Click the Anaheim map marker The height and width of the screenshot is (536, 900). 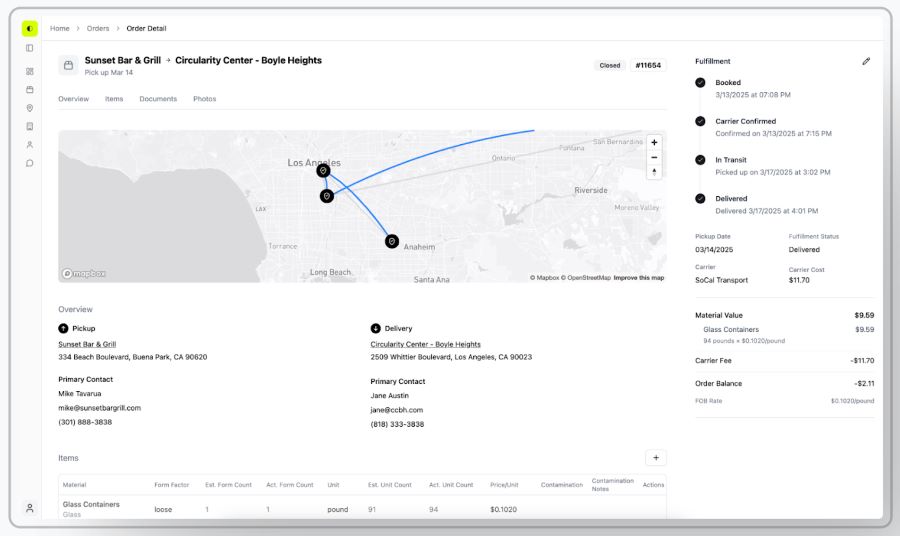point(392,241)
